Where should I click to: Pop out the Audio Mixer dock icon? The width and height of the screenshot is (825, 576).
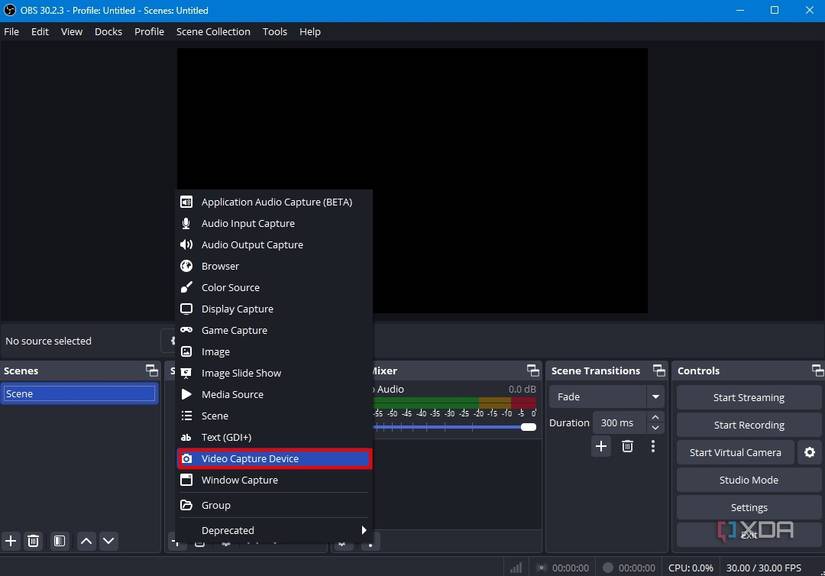pyautogui.click(x=533, y=370)
